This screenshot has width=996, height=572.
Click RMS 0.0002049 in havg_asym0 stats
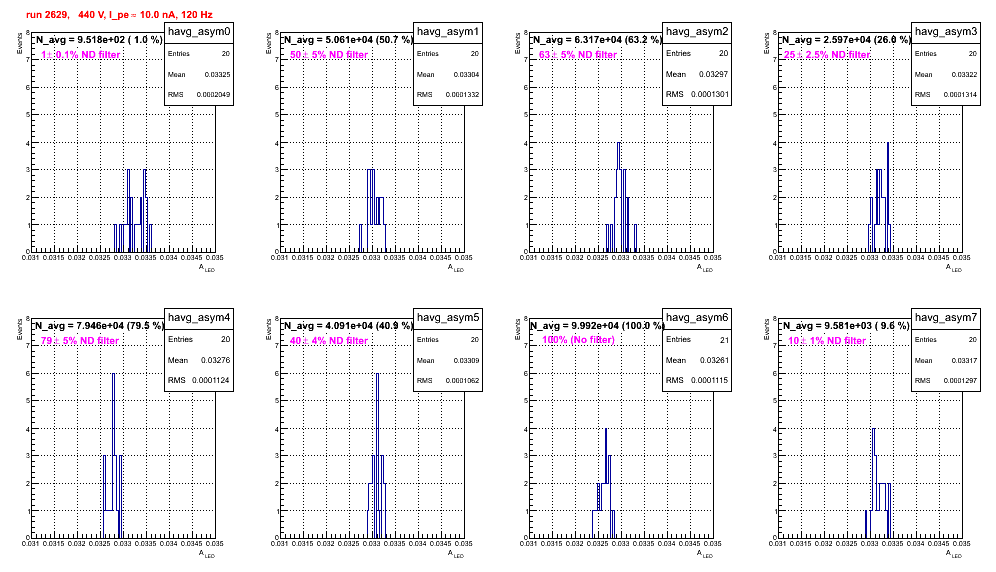(199, 94)
